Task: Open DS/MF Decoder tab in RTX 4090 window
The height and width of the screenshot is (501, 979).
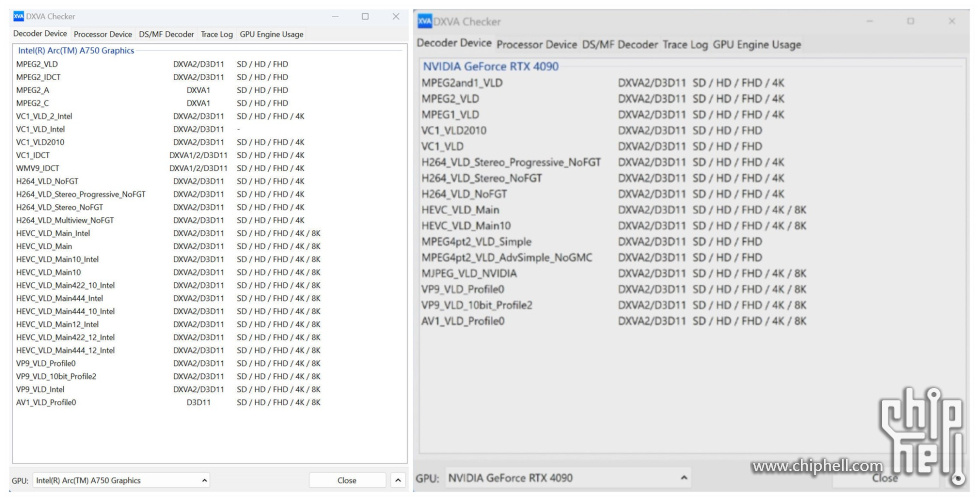Action: (x=619, y=44)
